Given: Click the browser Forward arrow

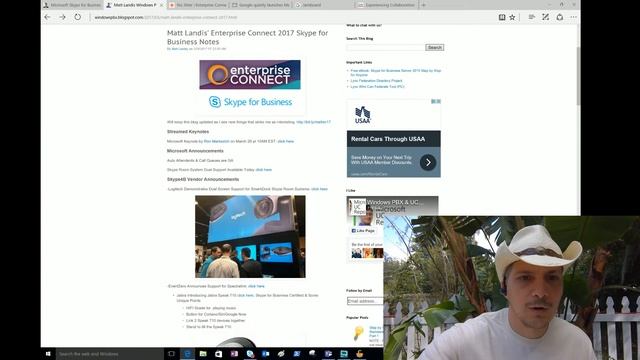Looking at the screenshot, I should [x=62, y=17].
